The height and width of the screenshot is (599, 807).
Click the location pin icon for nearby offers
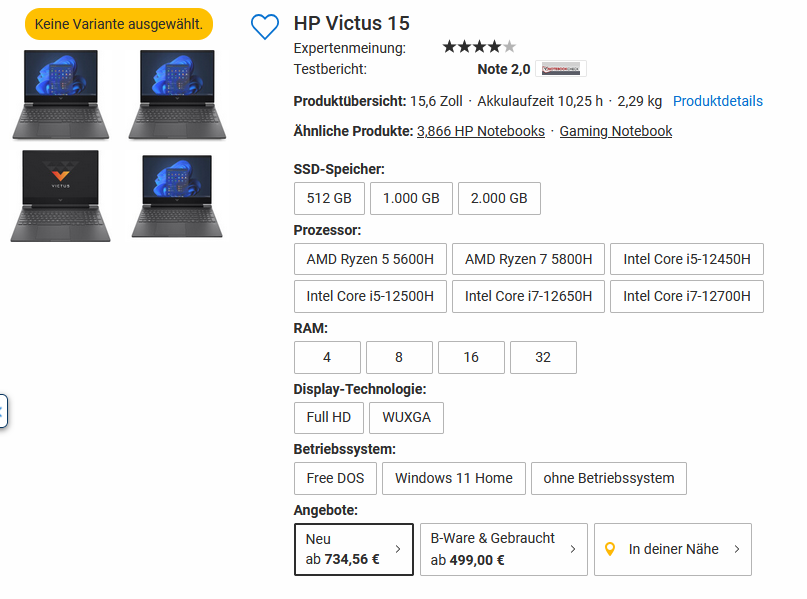coord(610,549)
